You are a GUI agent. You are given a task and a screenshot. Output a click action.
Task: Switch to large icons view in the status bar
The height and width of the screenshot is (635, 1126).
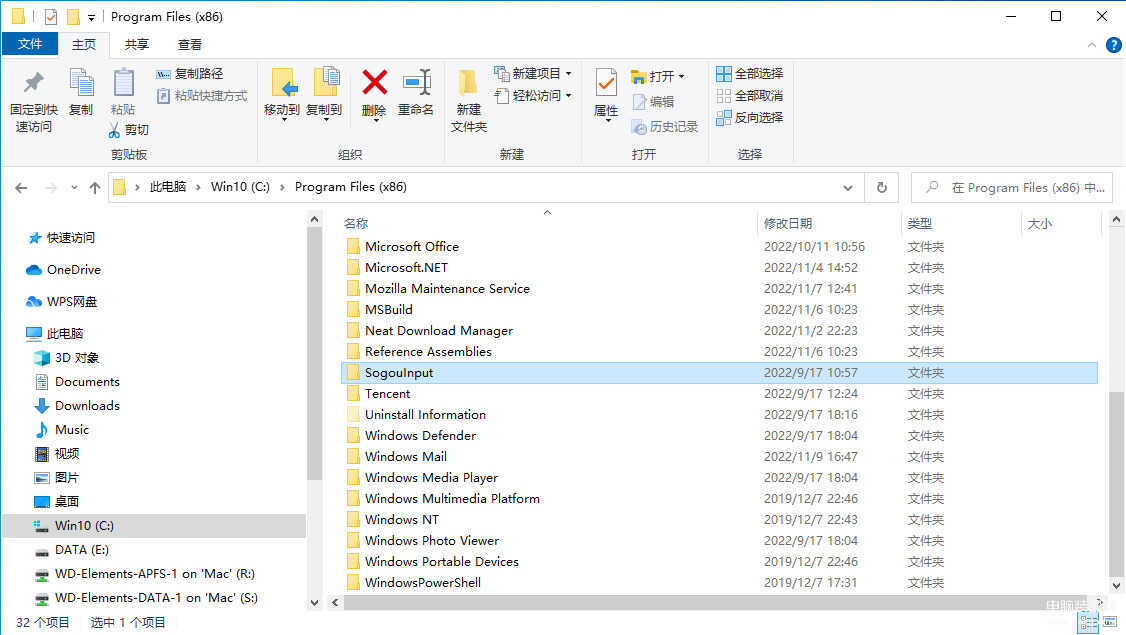coord(1109,622)
